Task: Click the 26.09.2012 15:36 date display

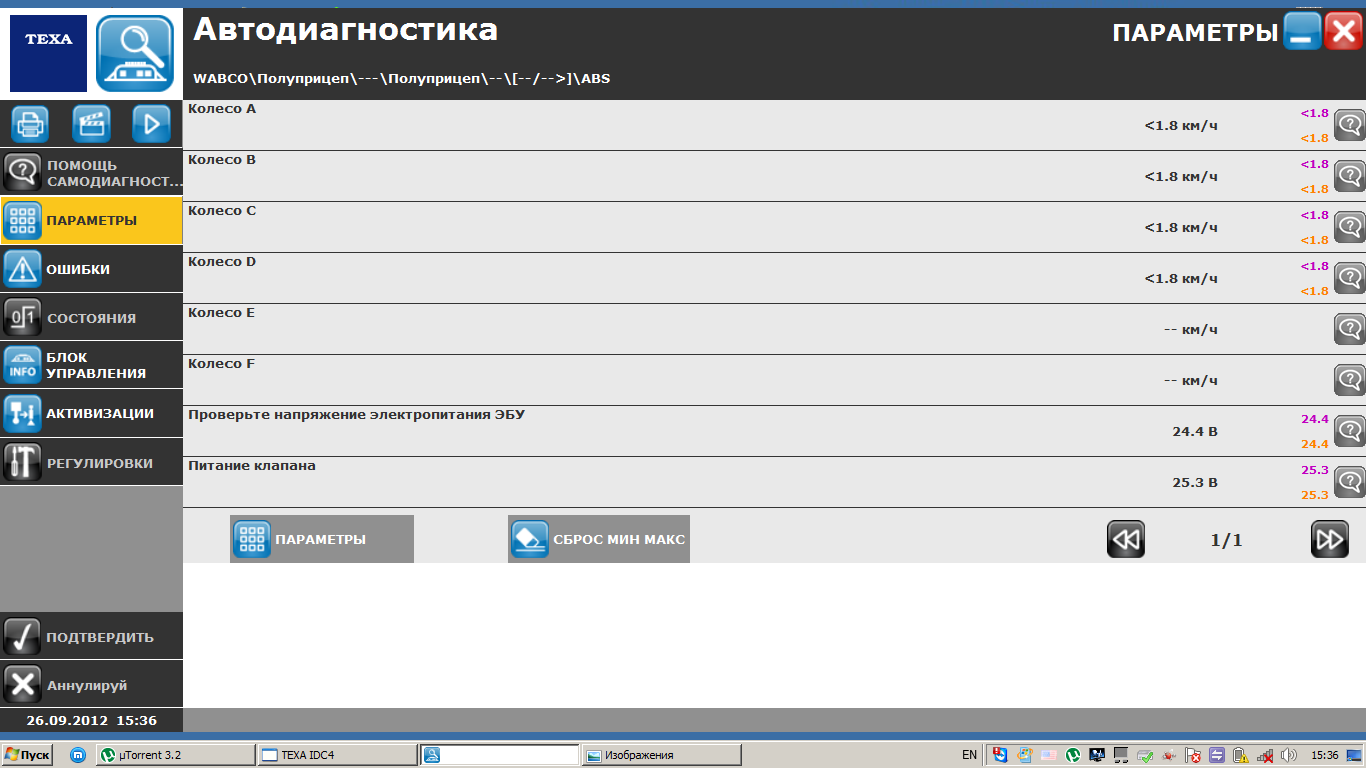Action: [x=91, y=720]
